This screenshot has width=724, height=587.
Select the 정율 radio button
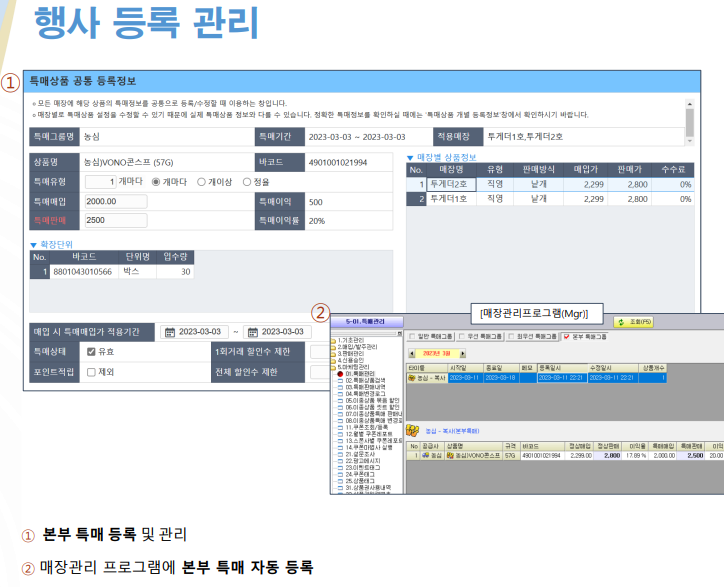[x=247, y=182]
